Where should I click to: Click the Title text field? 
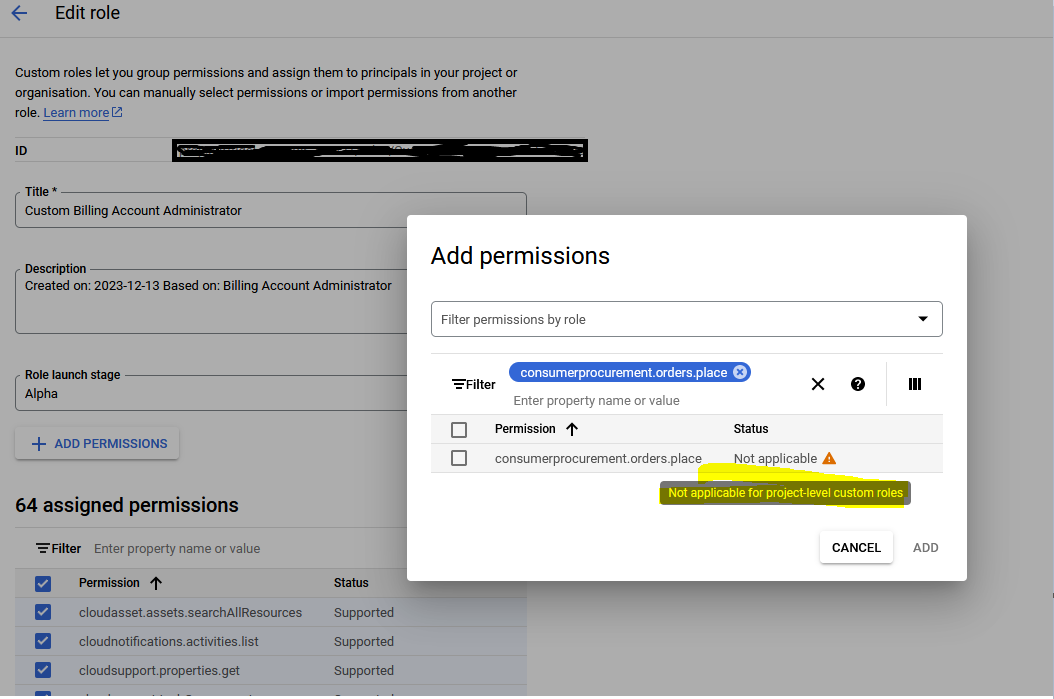270,211
